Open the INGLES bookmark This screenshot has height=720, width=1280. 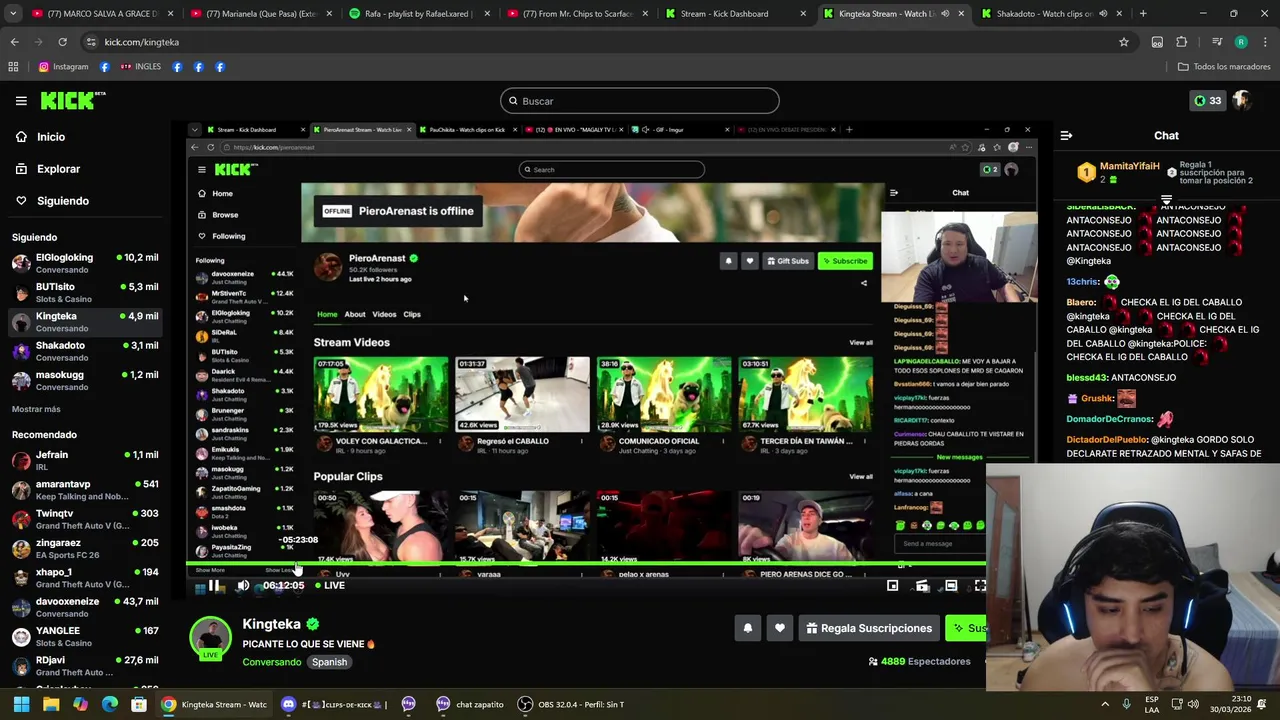140,67
